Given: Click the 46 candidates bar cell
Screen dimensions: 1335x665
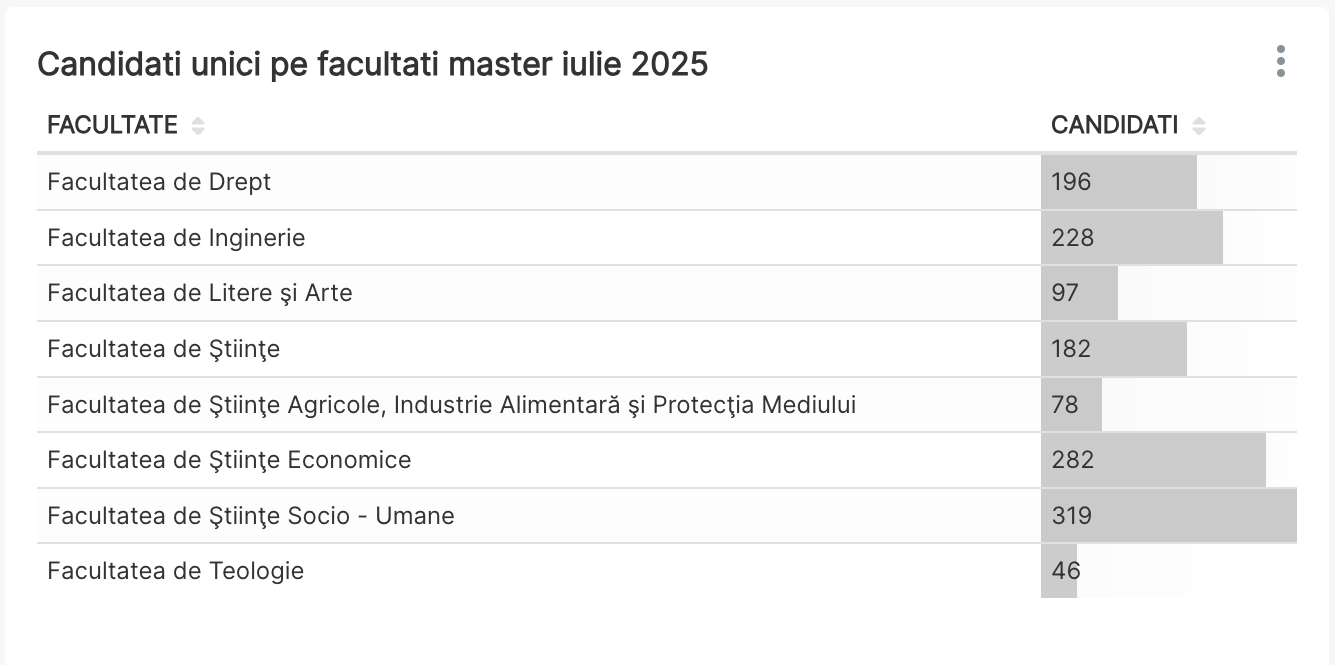Looking at the screenshot, I should pos(1169,571).
